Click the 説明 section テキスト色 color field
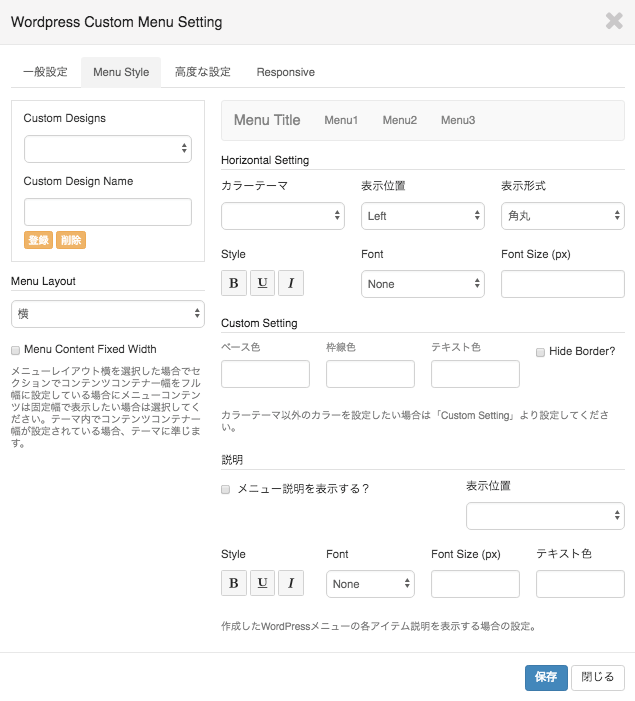Image resolution: width=635 pixels, height=701 pixels. pos(580,584)
